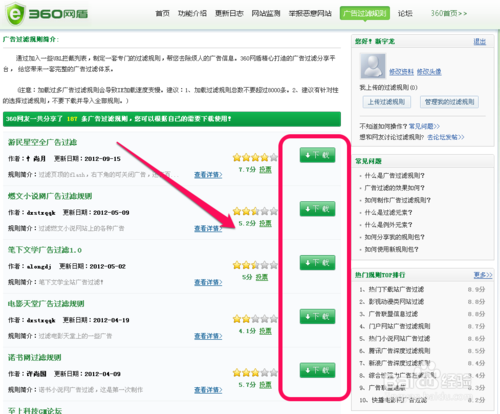Open FAQ 如何分享我的规则包?

(394, 237)
